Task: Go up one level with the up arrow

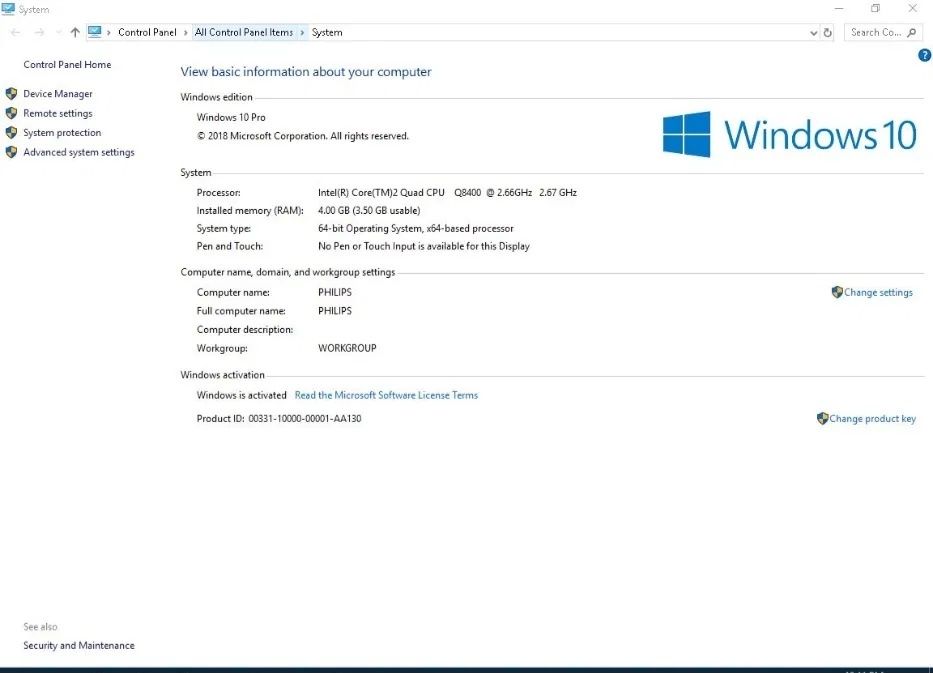Action: coord(75,33)
